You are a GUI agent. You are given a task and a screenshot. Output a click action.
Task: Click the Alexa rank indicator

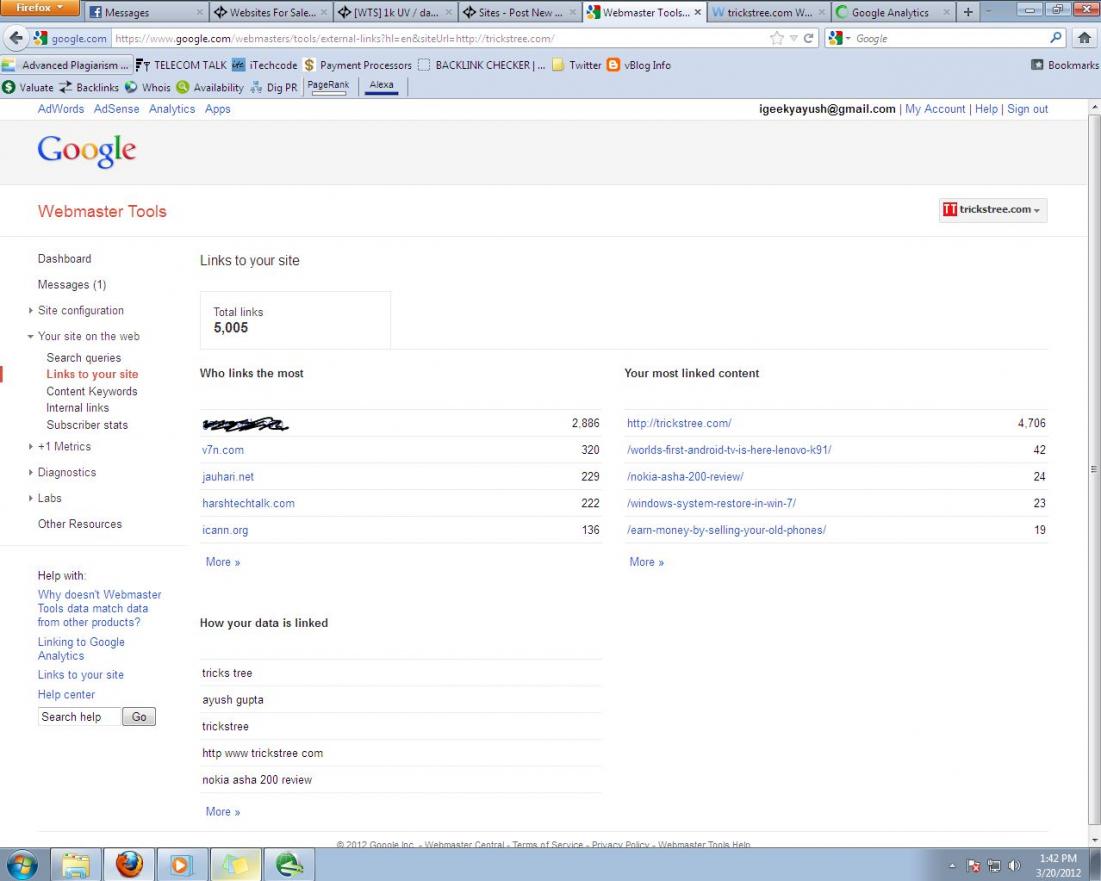381,86
